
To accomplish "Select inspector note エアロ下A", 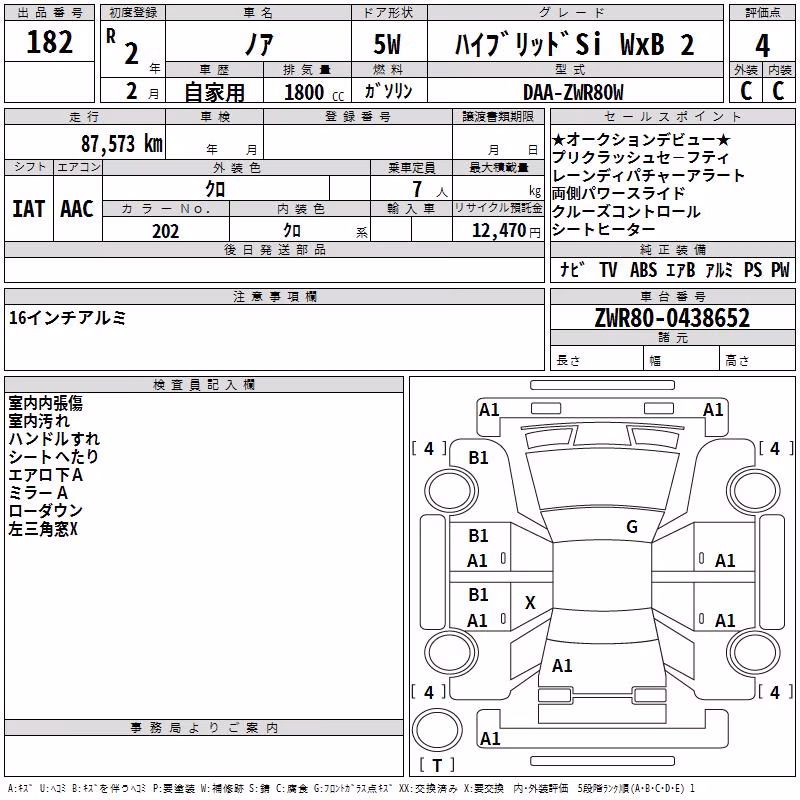I will tap(45, 475).
